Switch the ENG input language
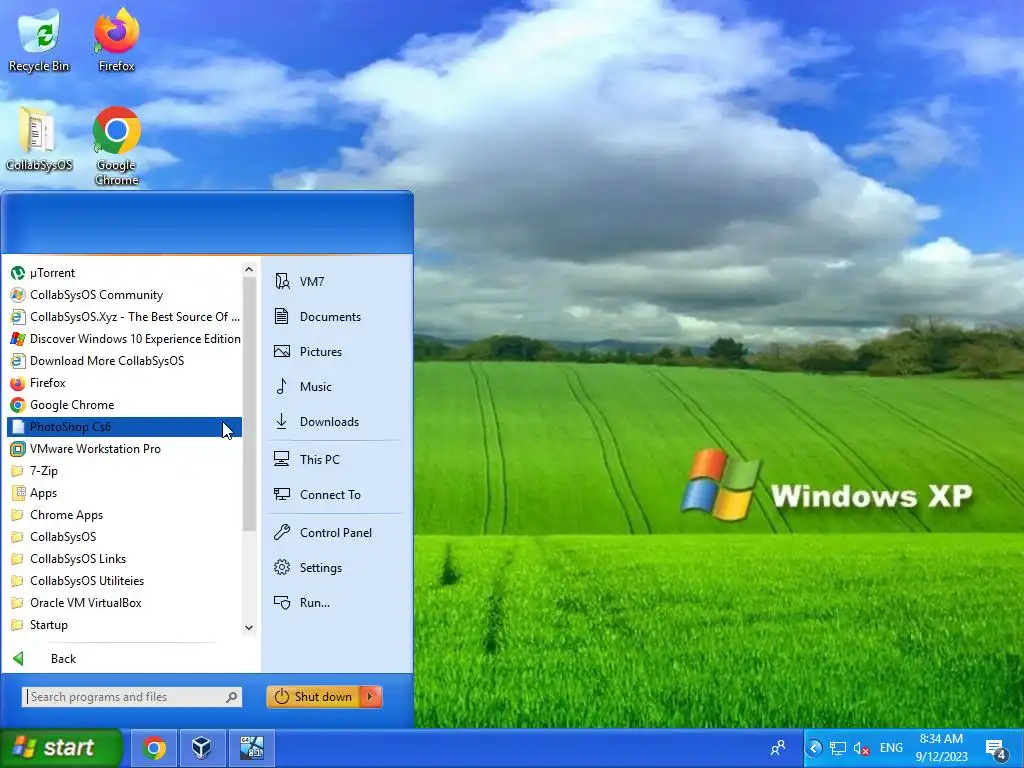The image size is (1024, 768). [891, 748]
